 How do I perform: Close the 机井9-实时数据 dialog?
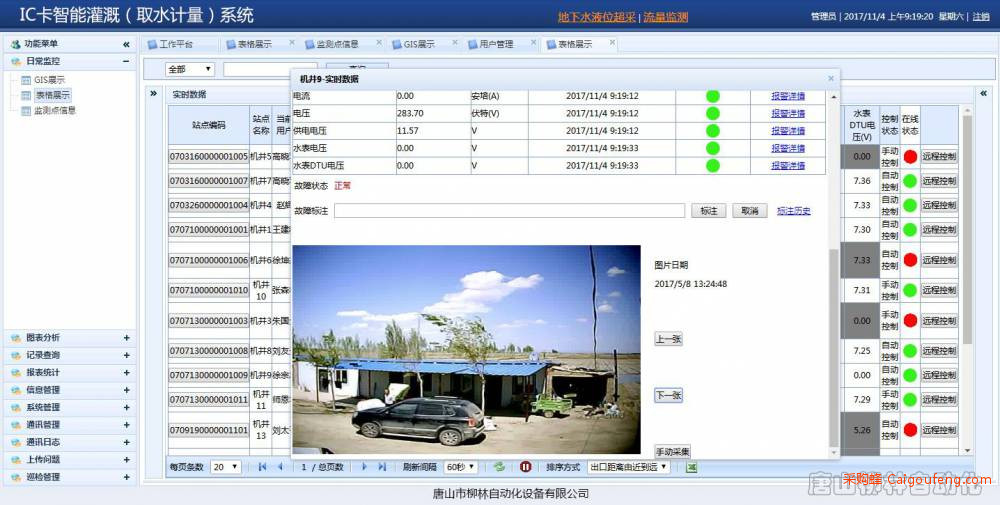tap(830, 78)
